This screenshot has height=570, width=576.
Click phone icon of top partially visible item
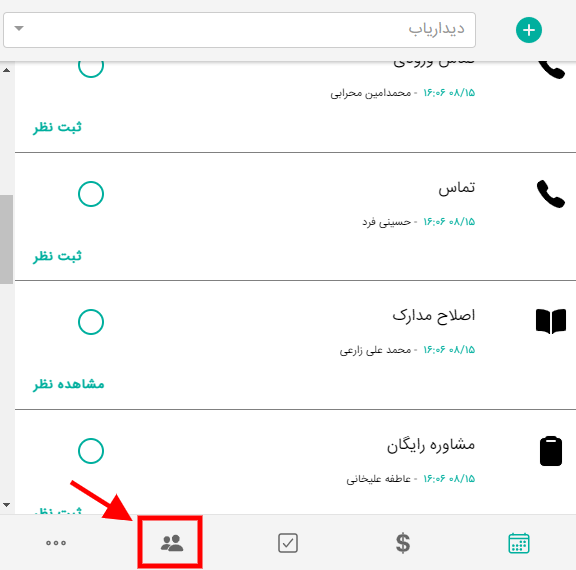click(551, 70)
